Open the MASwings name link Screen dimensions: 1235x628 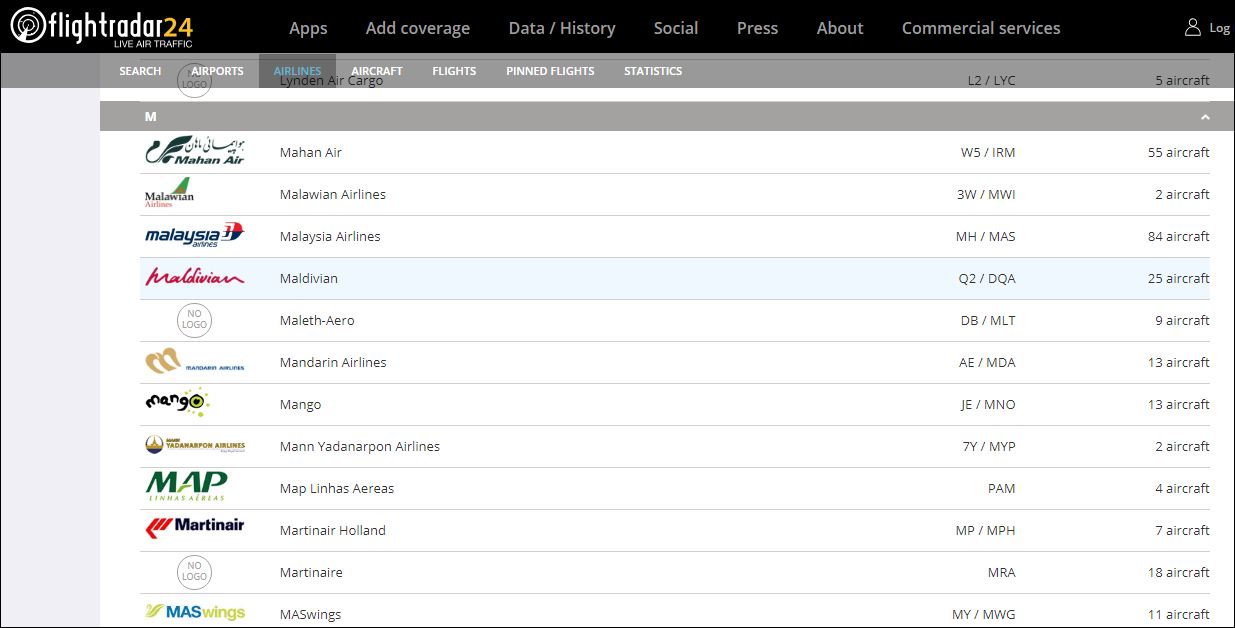coord(311,614)
